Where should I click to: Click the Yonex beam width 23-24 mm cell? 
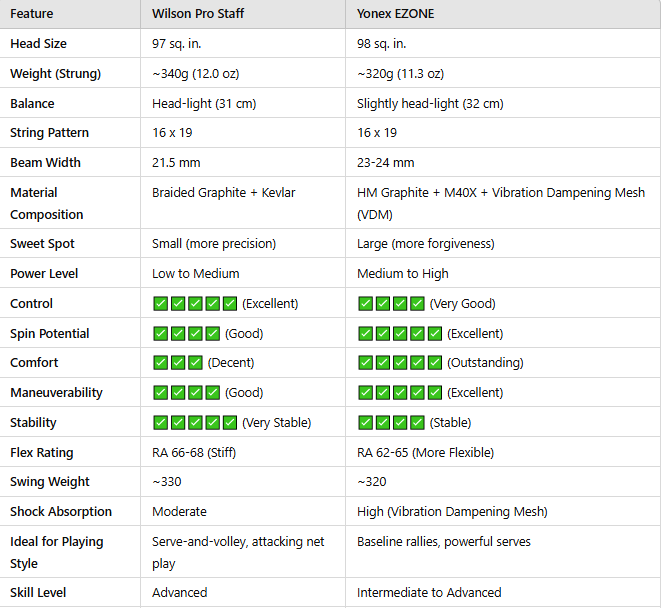click(x=386, y=163)
